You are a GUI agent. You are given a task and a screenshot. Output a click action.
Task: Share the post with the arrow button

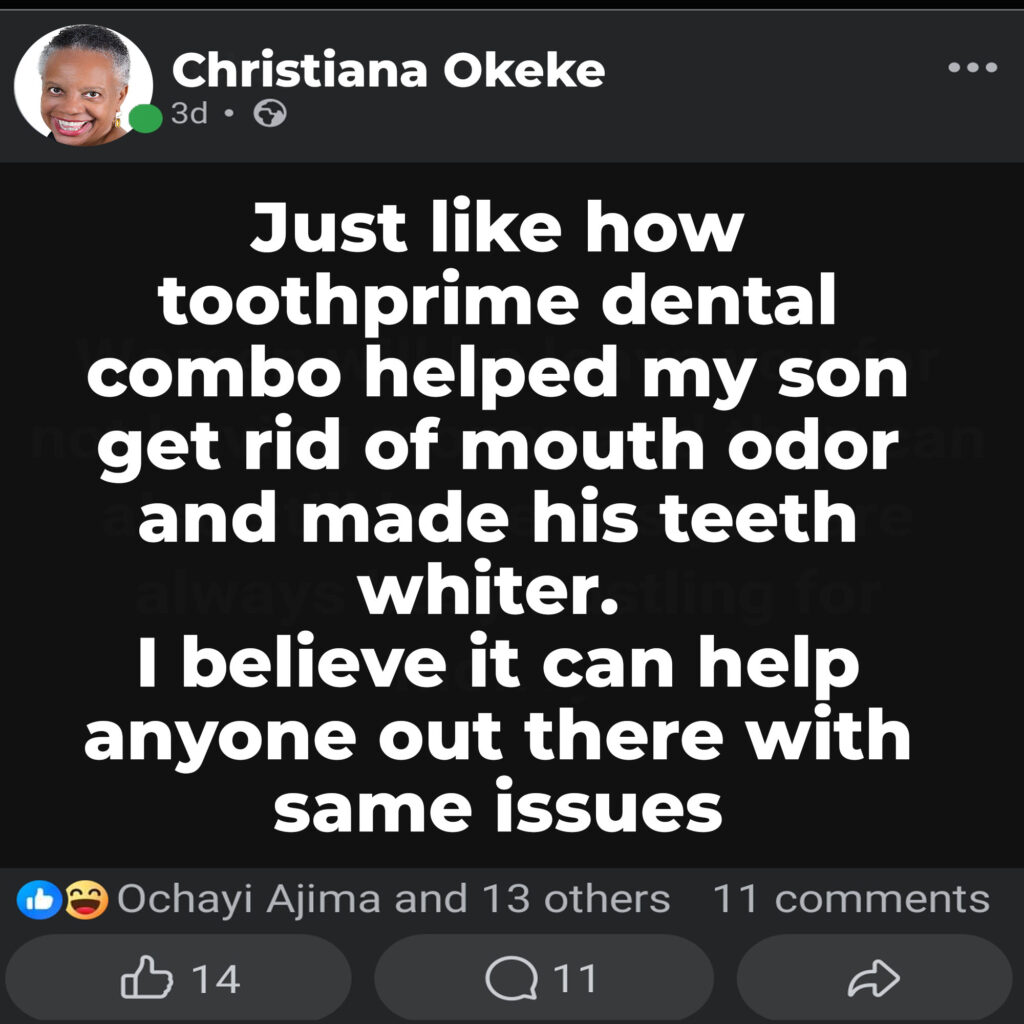[873, 979]
